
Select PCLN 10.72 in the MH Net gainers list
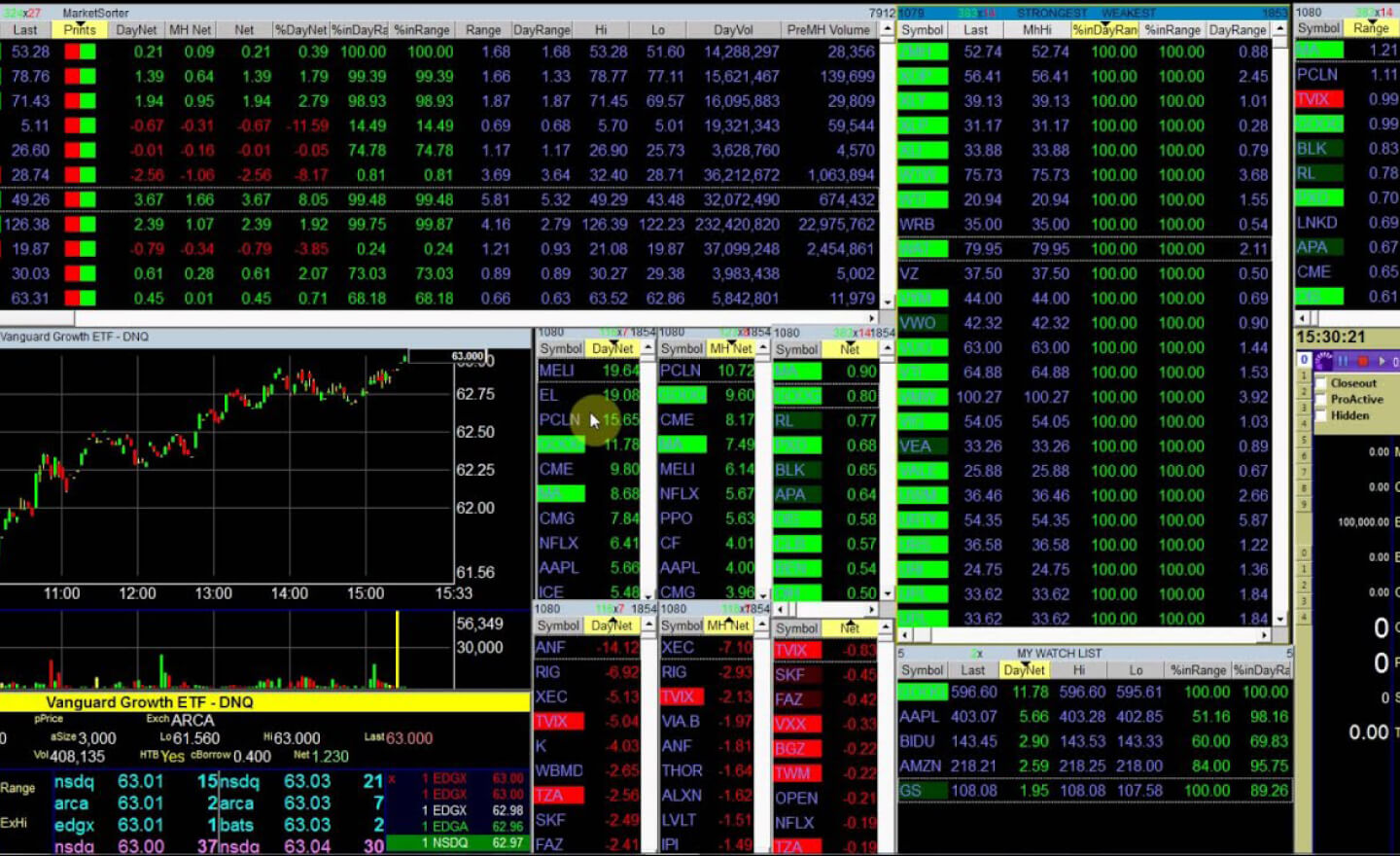coord(707,371)
